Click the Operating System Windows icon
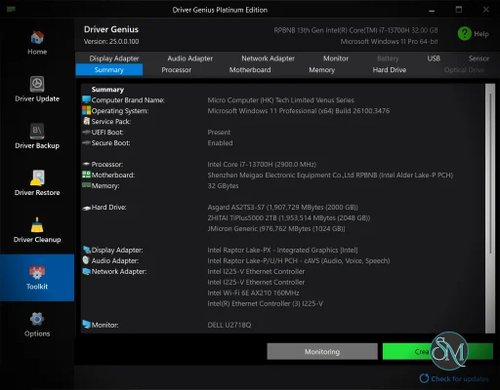 (x=86, y=110)
